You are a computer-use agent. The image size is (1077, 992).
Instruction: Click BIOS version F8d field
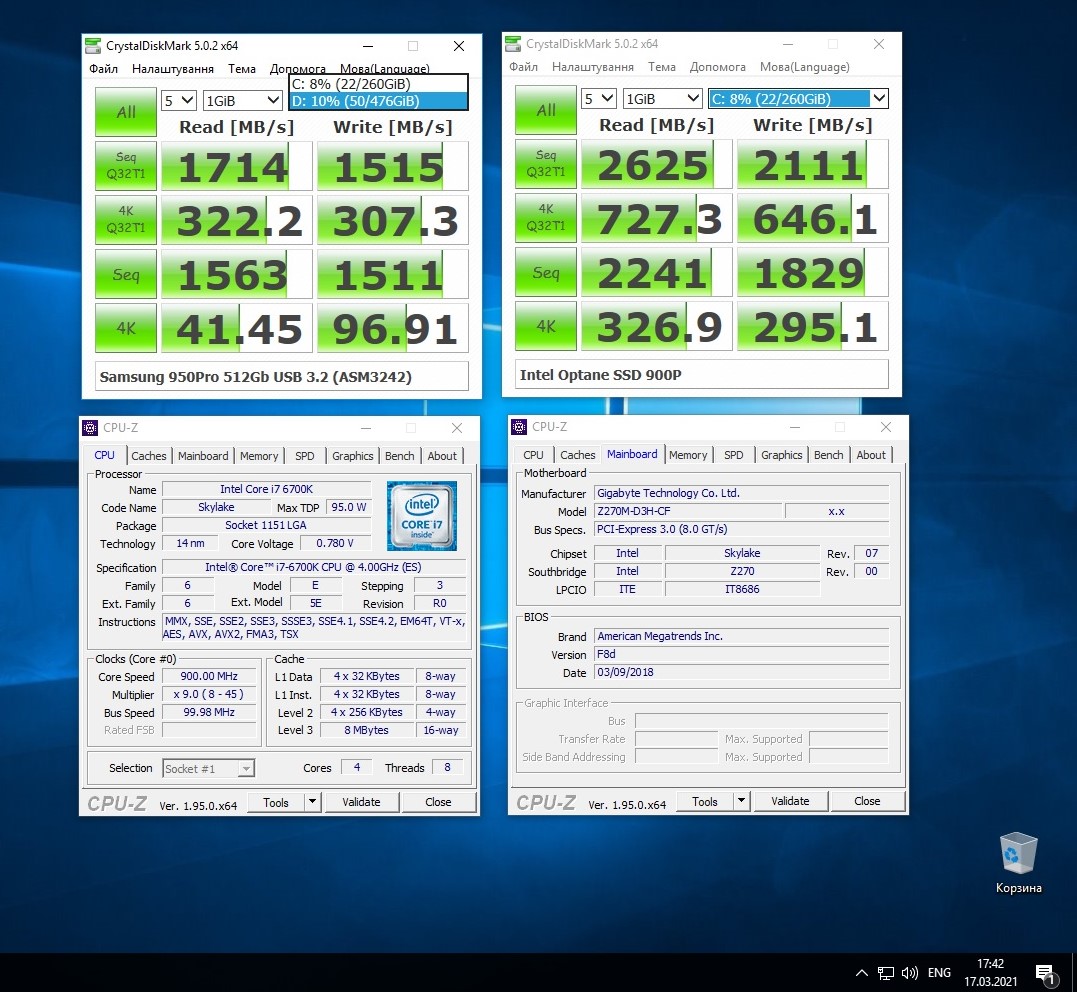click(x=741, y=655)
